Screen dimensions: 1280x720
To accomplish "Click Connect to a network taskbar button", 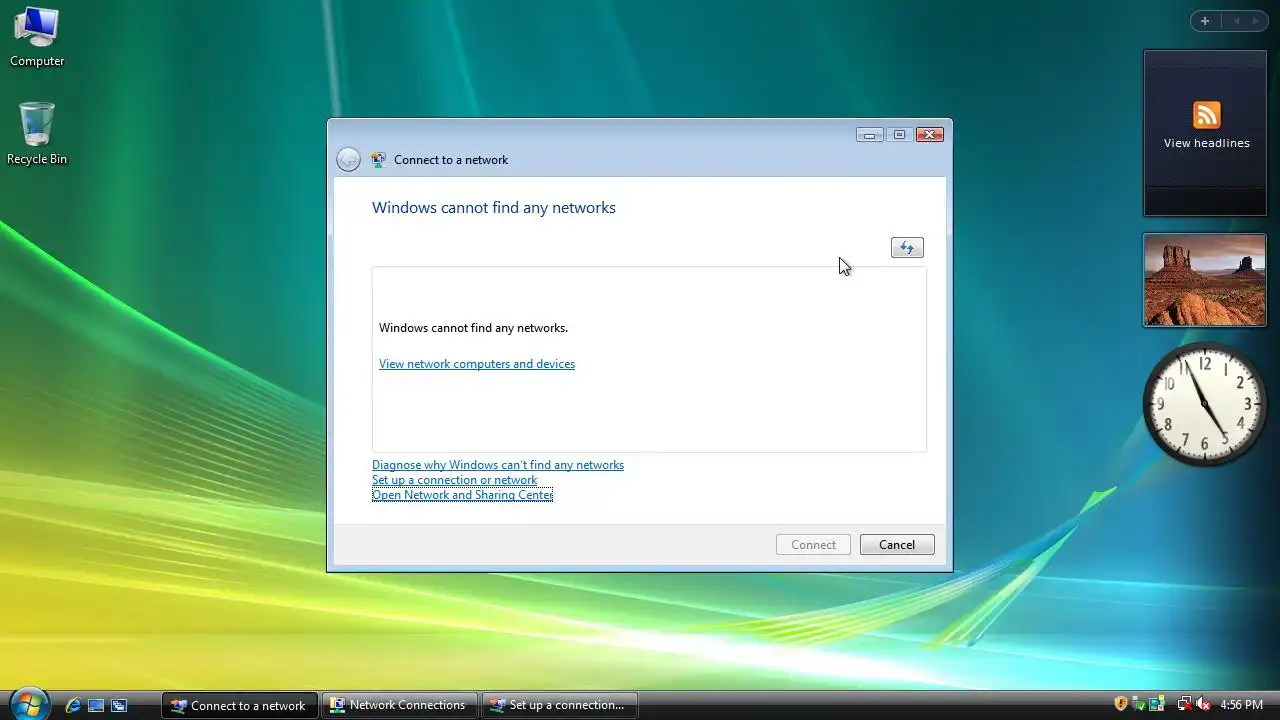I will [x=240, y=705].
